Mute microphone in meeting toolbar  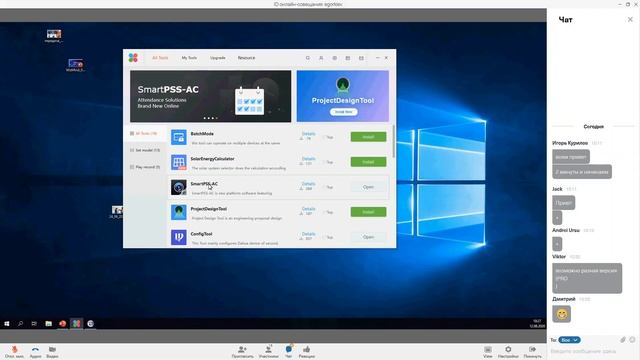point(14,349)
